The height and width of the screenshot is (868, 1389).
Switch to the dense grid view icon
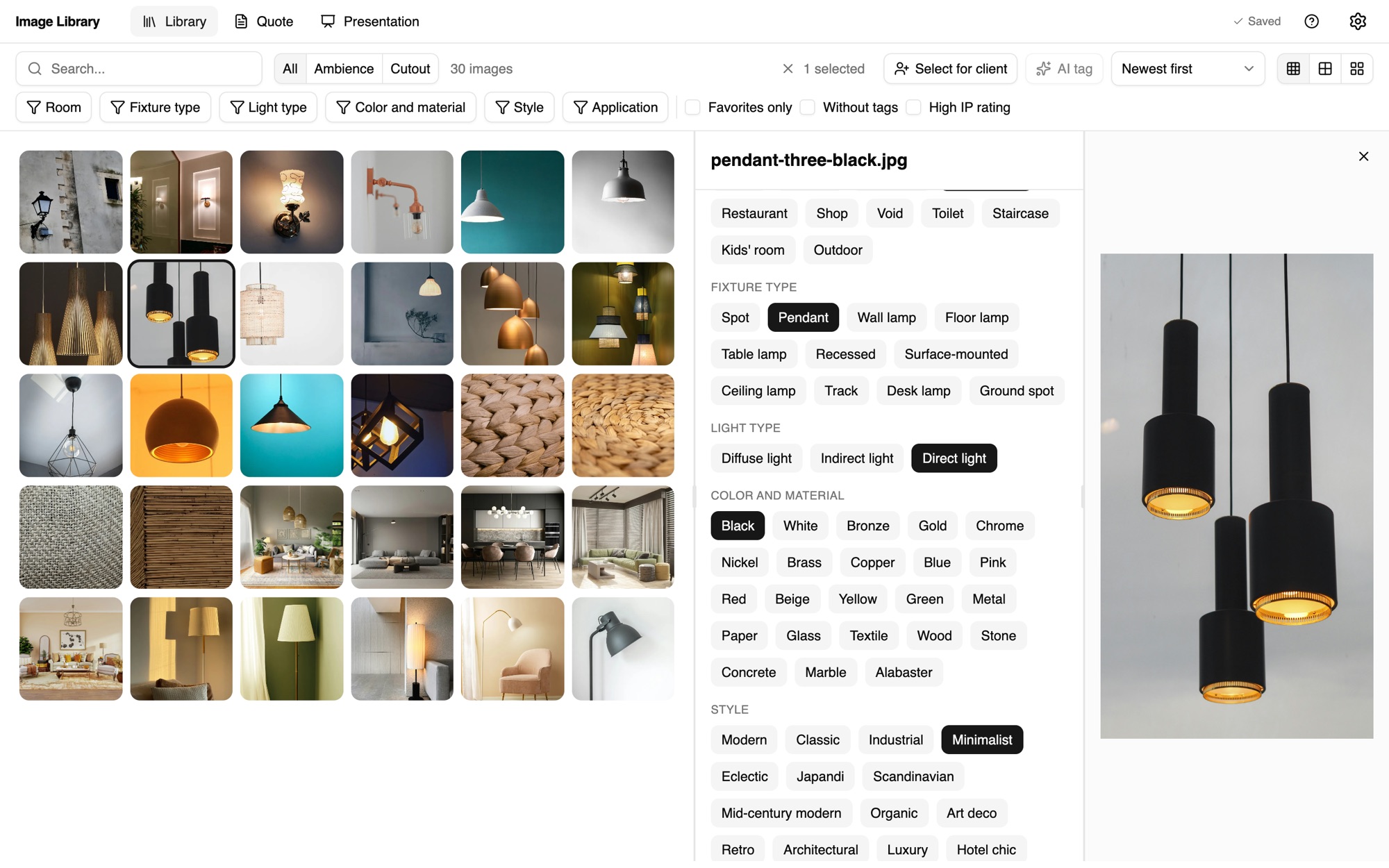click(1293, 69)
